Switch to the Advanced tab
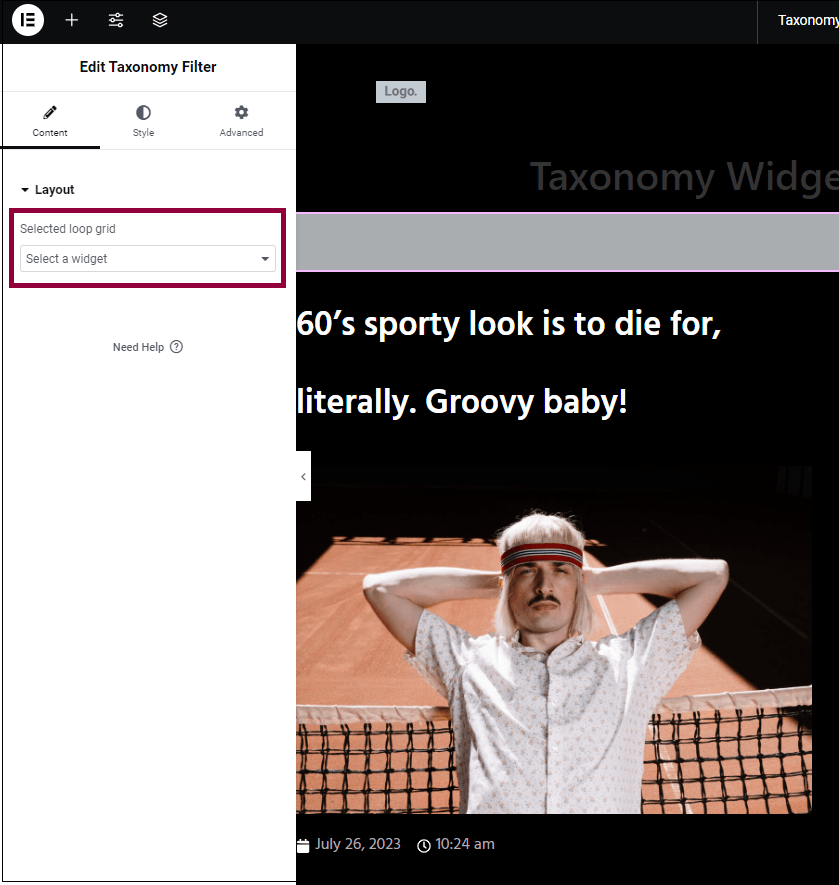The image size is (839, 885). click(241, 121)
